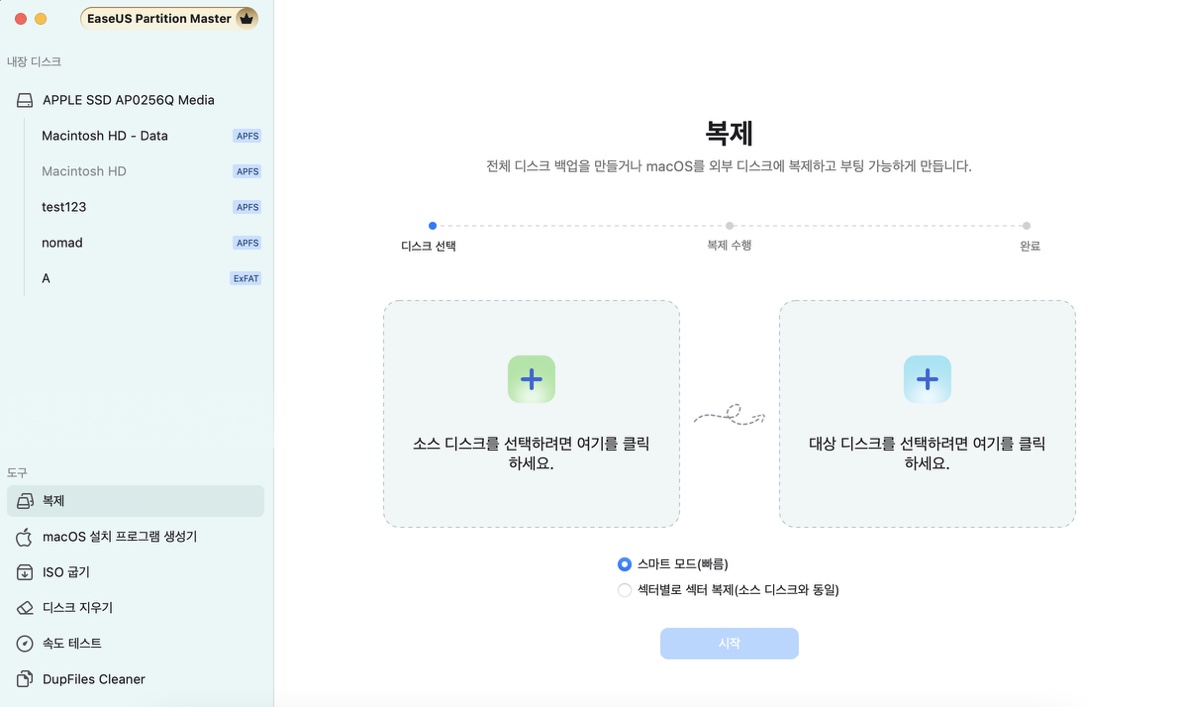Click the description text beginning 전체 디스크 백업을
The width and height of the screenshot is (1179, 707).
pyautogui.click(x=729, y=166)
